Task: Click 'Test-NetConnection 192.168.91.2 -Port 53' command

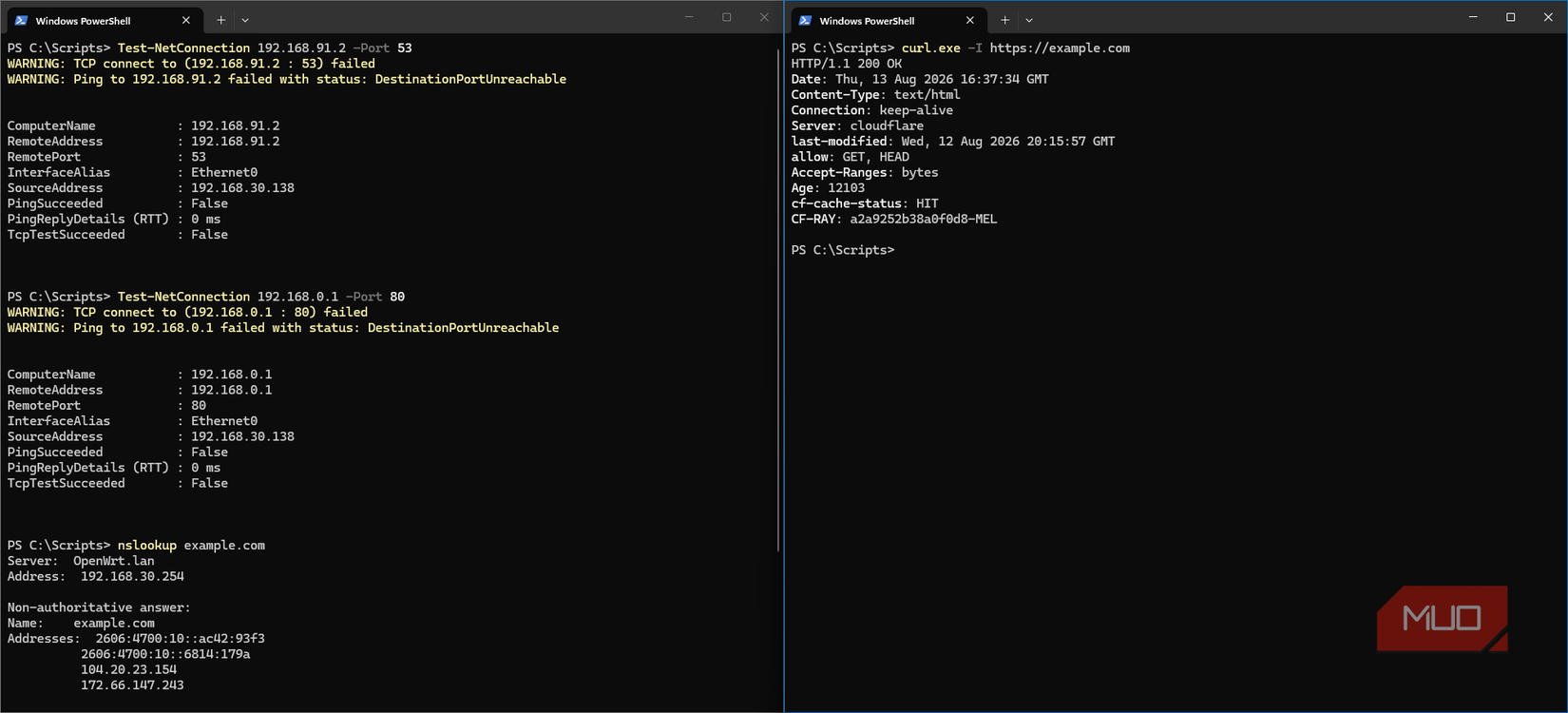Action: pos(265,48)
